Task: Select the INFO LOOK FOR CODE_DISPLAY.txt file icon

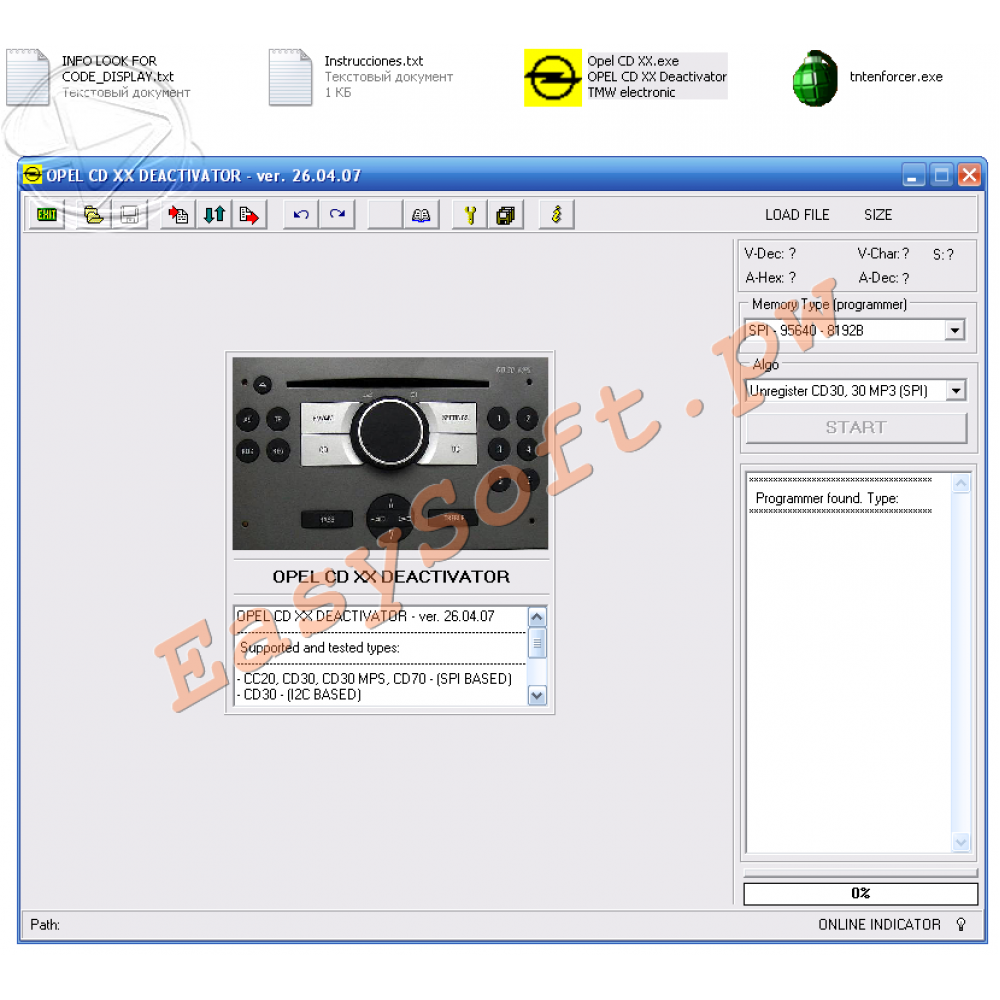Action: pos(27,77)
